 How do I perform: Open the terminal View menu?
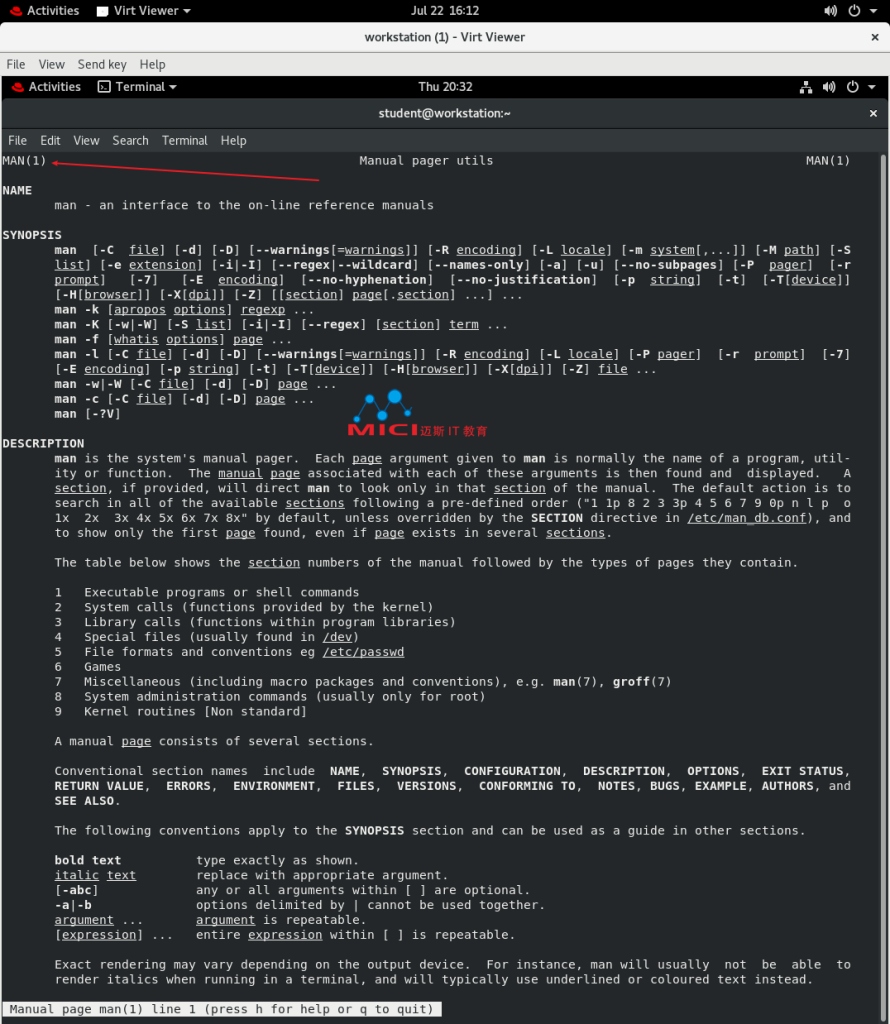(x=86, y=140)
